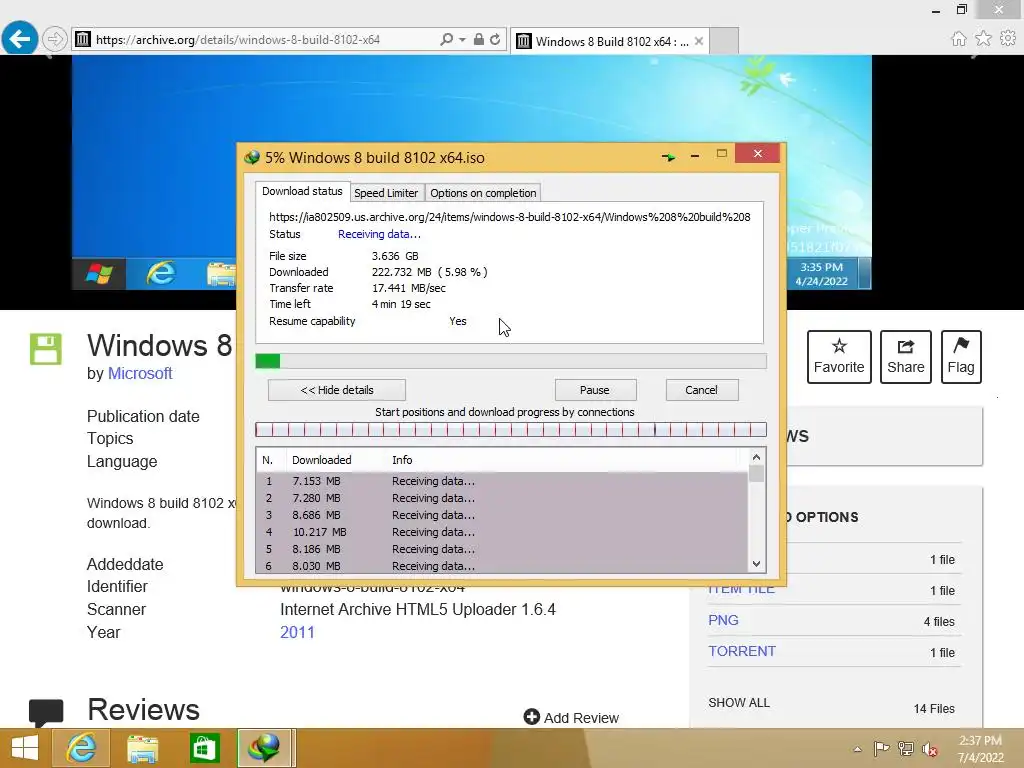
Task: Switch to the Speed Limiter tab
Action: tap(386, 193)
